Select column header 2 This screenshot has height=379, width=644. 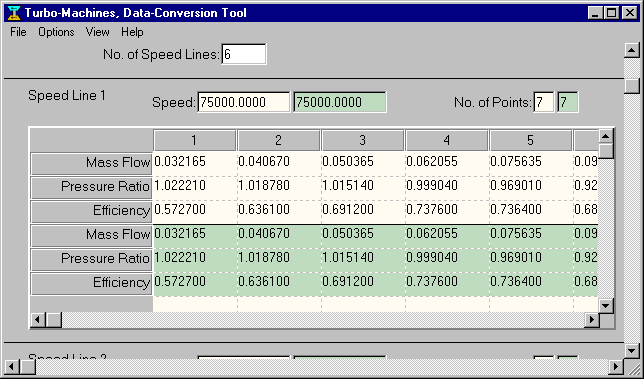click(x=279, y=140)
